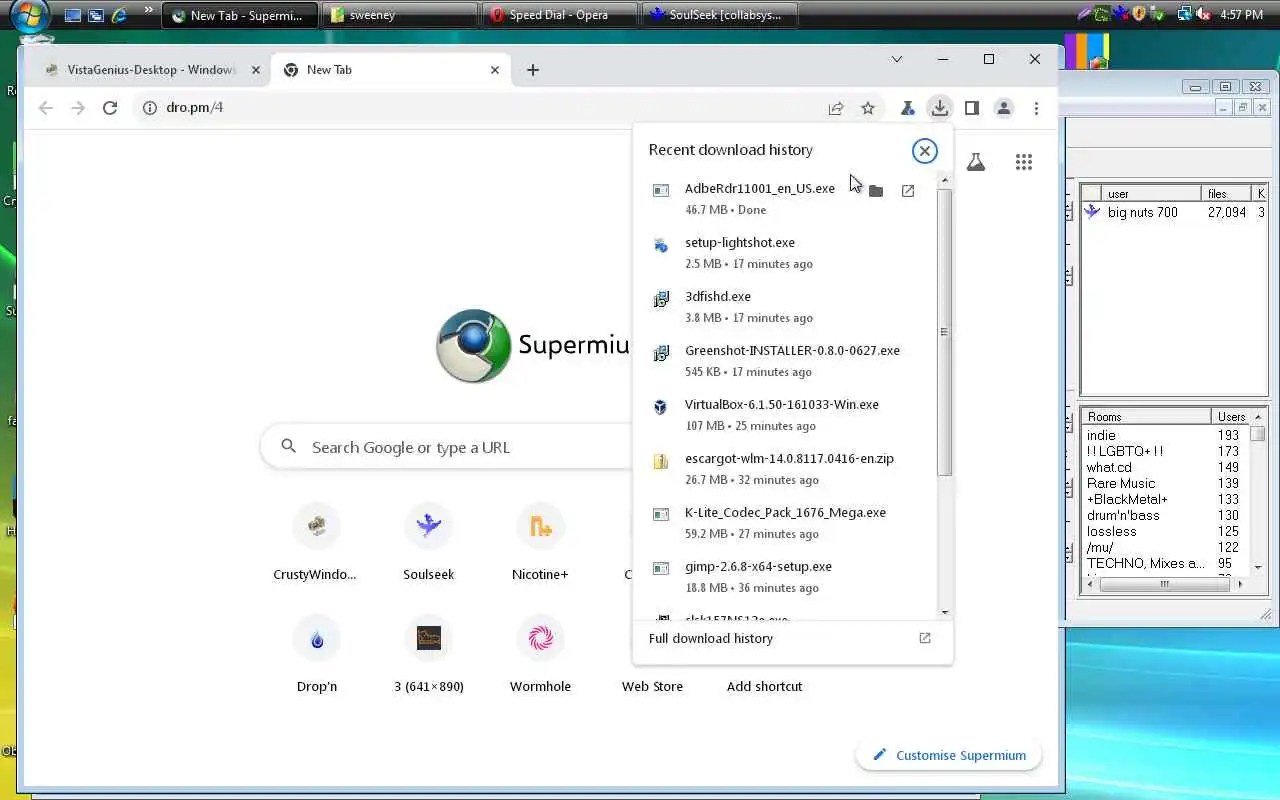Sort SoulSeek rooms by Users column
Viewport: 1280px width, 800px height.
(x=1231, y=417)
